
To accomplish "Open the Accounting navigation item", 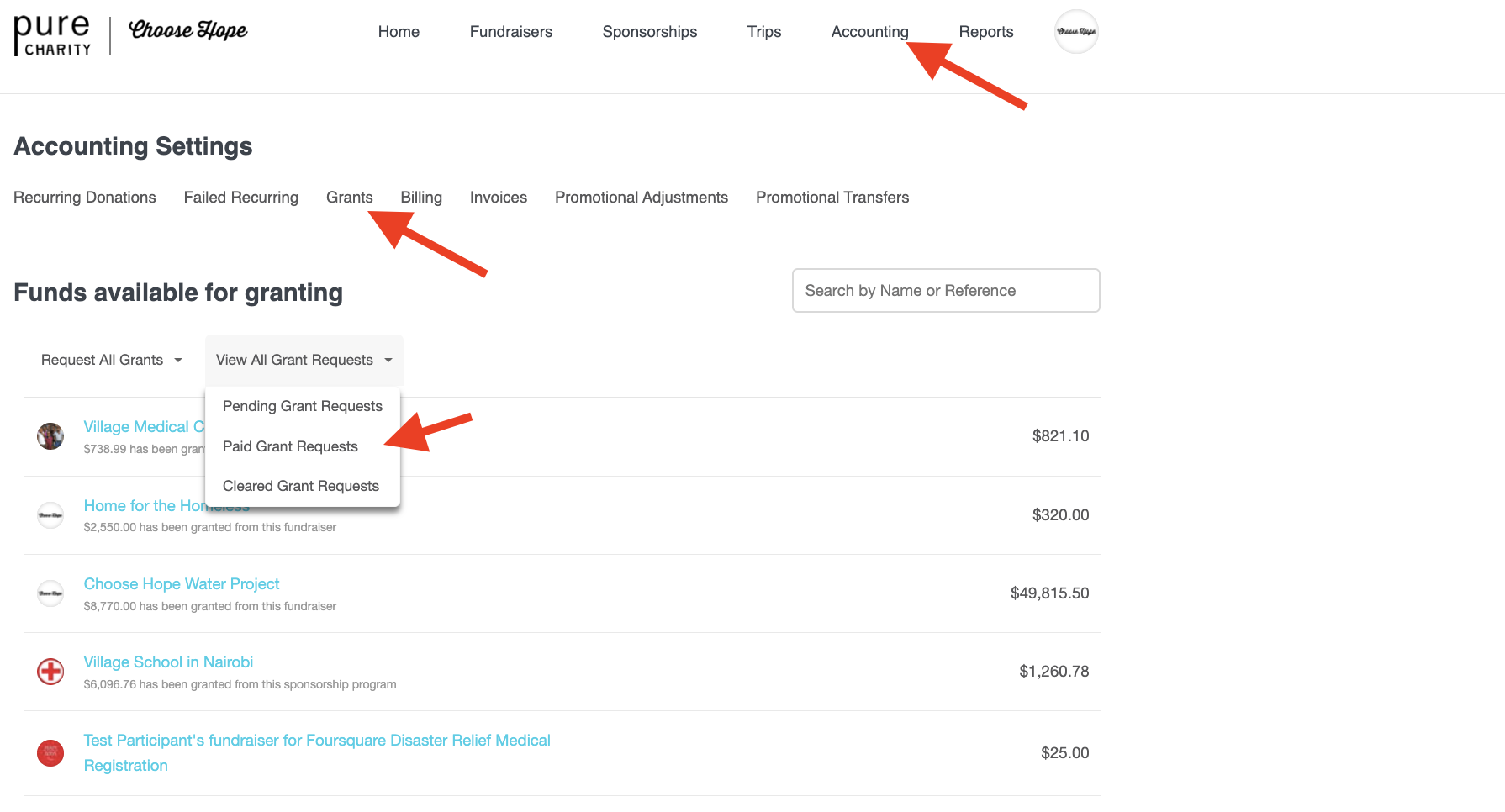I will (x=869, y=32).
